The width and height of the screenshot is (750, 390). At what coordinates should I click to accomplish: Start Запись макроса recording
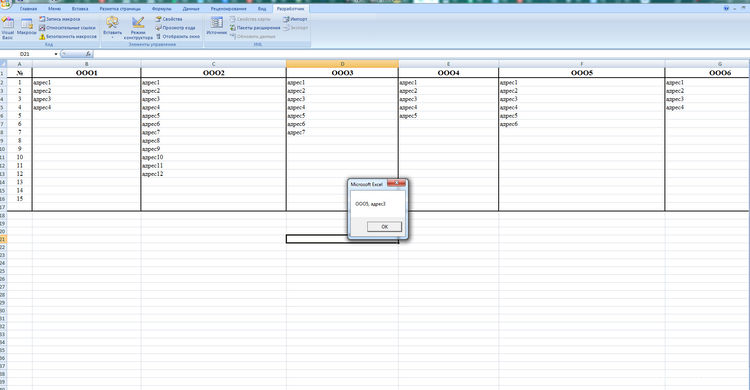pyautogui.click(x=60, y=19)
